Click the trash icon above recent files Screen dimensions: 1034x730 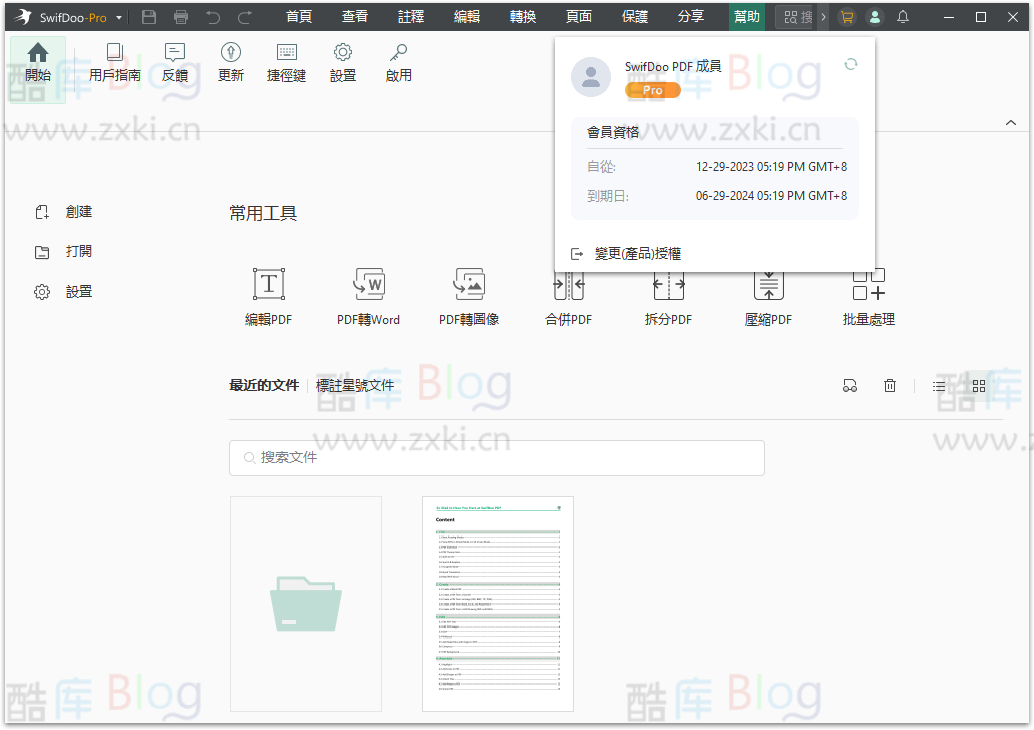point(889,386)
